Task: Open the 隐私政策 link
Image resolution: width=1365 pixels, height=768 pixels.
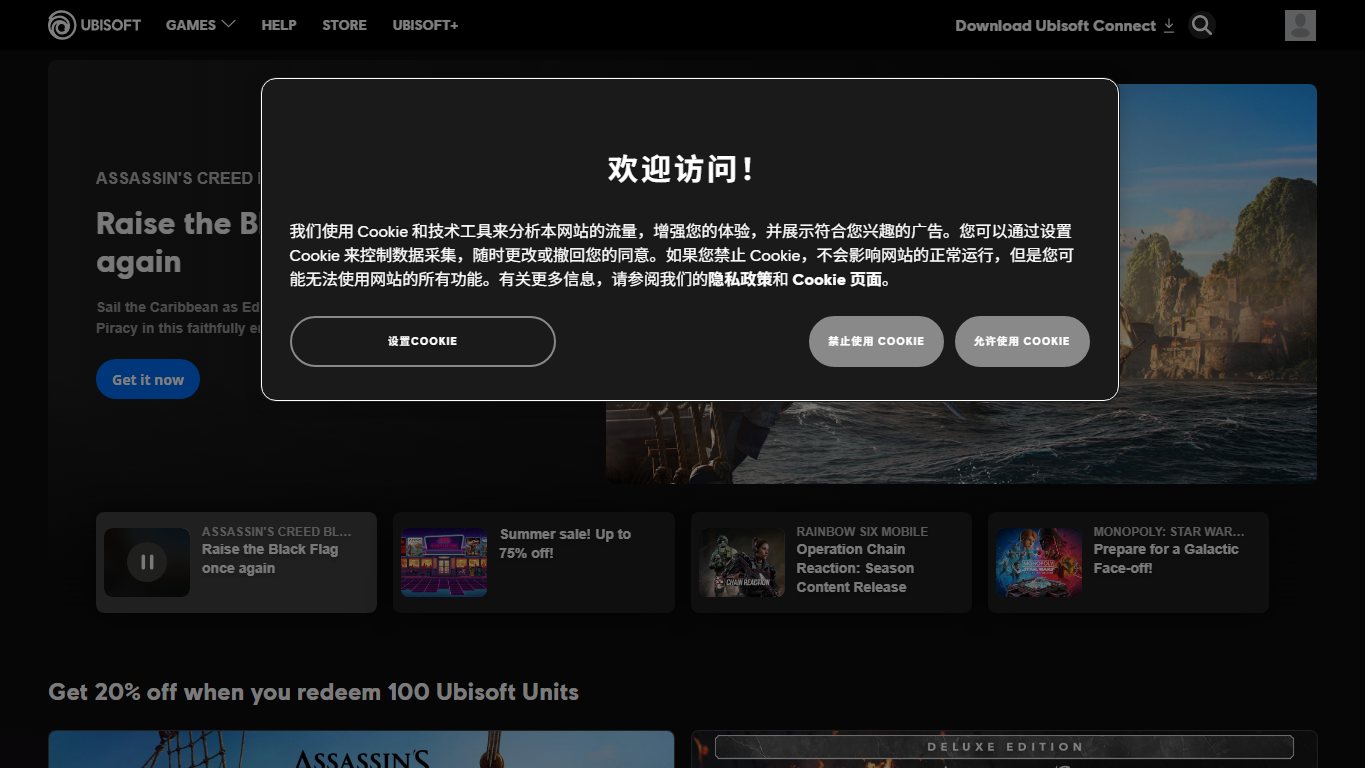Action: 740,279
